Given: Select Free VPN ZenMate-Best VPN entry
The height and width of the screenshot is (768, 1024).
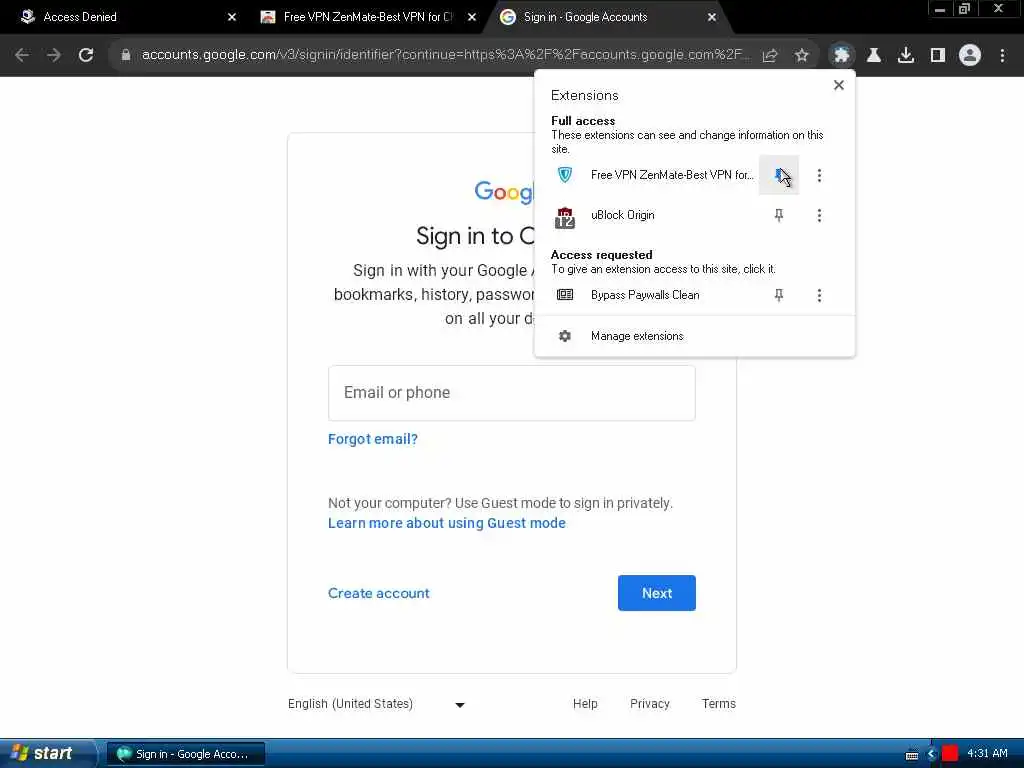Looking at the screenshot, I should 671,175.
